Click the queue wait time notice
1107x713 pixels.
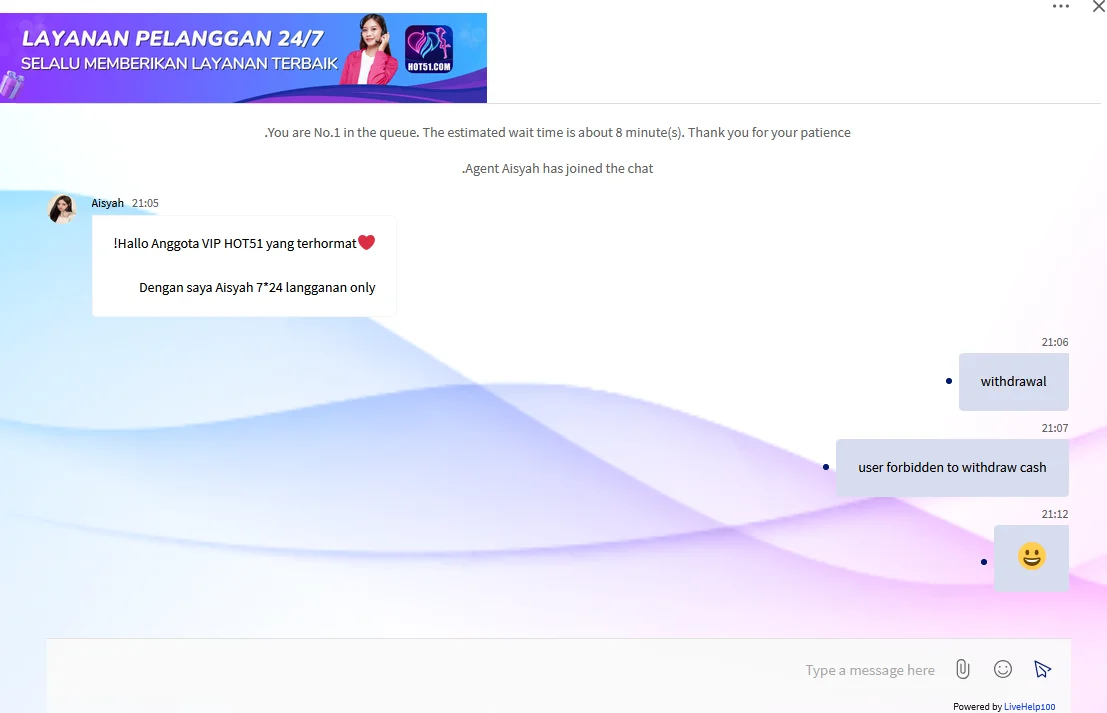click(x=558, y=133)
